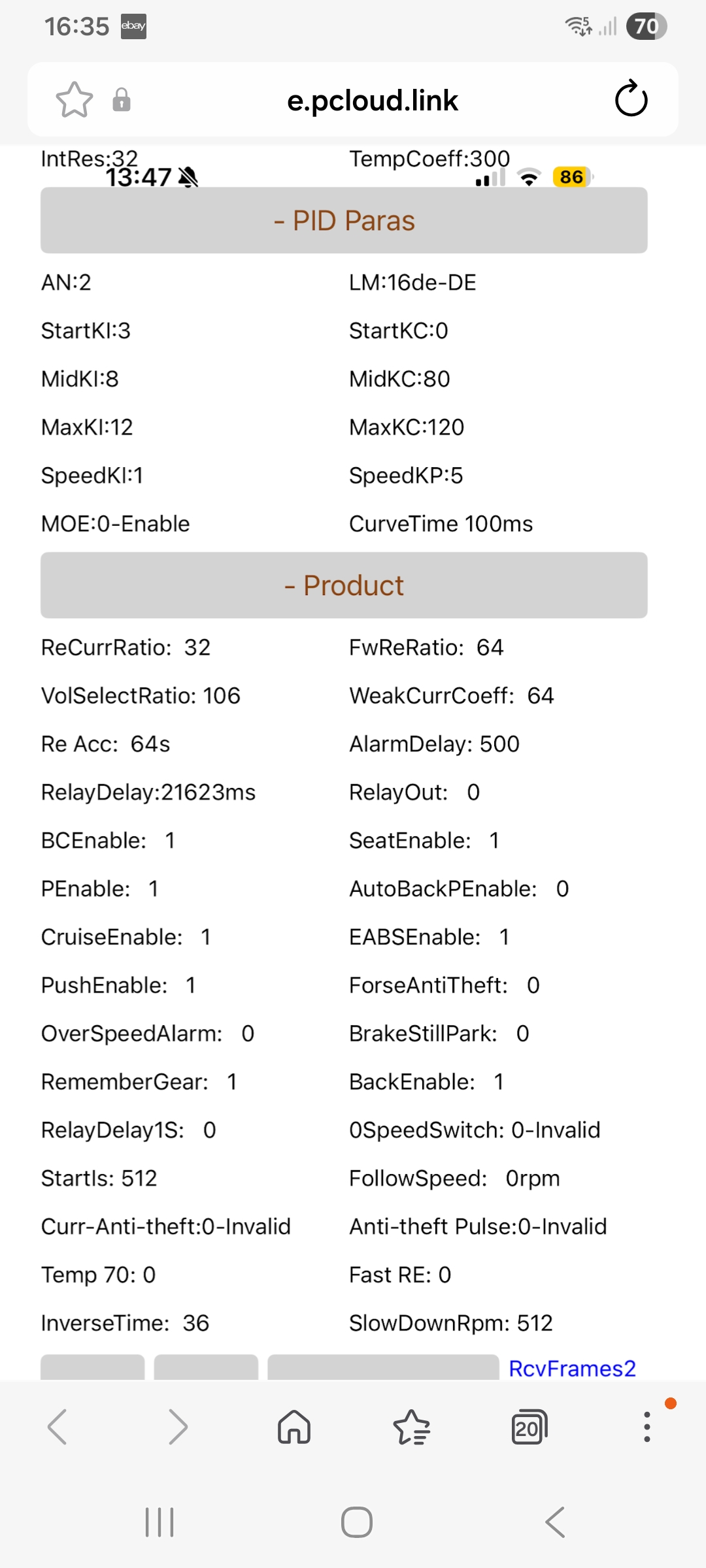
Task: Bookmark page with star icon in address bar
Action: (74, 100)
